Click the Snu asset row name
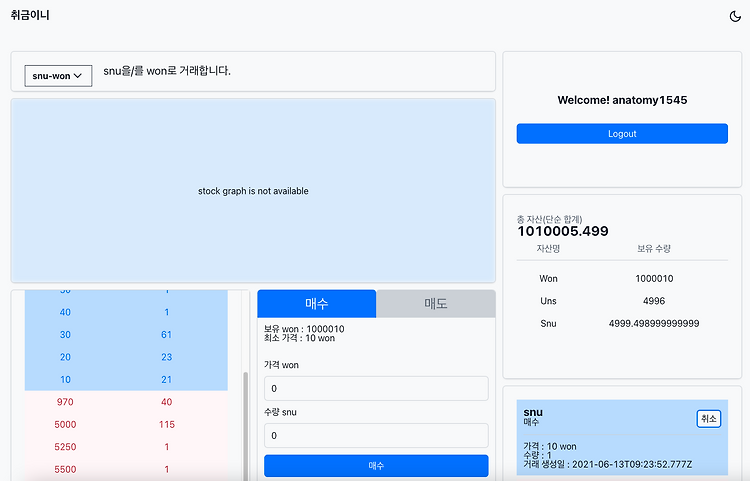Image resolution: width=750 pixels, height=481 pixels. (x=548, y=324)
